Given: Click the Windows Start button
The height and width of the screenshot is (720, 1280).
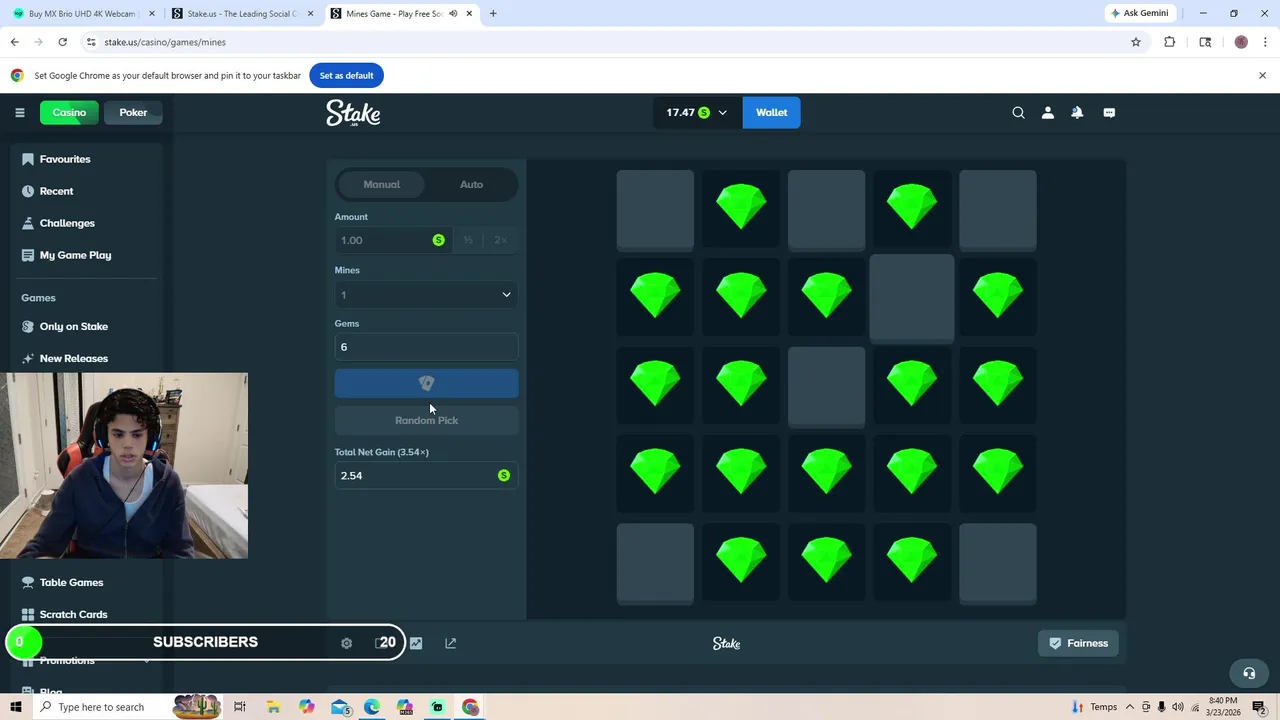Looking at the screenshot, I should (16, 707).
